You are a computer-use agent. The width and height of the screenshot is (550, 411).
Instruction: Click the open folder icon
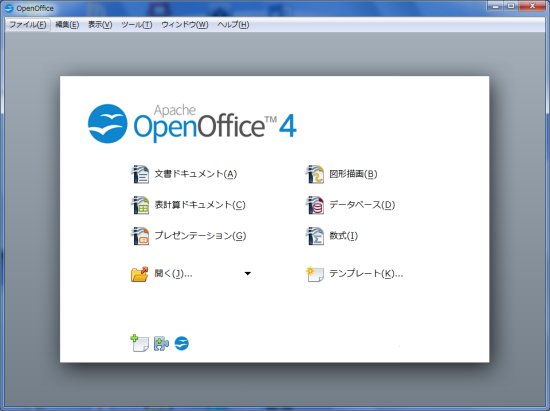pyautogui.click(x=140, y=274)
